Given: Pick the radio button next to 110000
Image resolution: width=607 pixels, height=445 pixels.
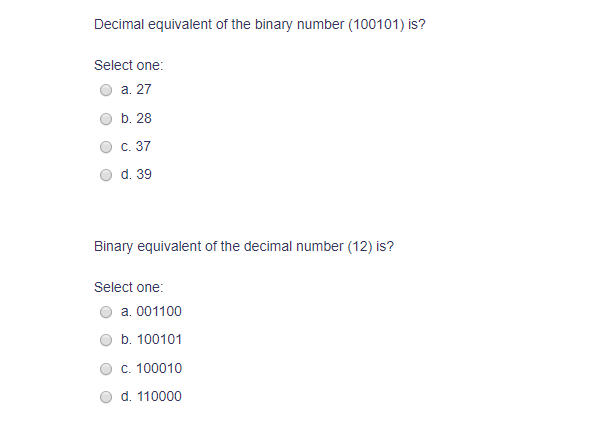Looking at the screenshot, I should click(x=106, y=397).
